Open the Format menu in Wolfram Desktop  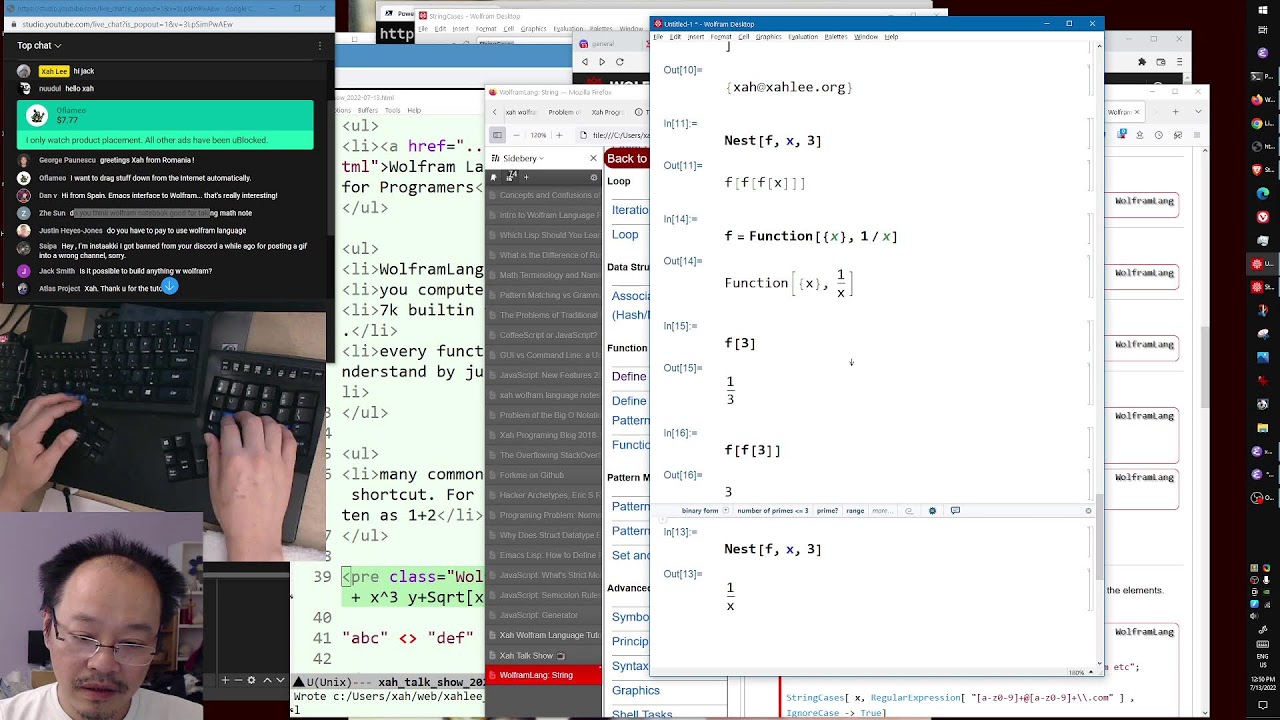tap(720, 37)
